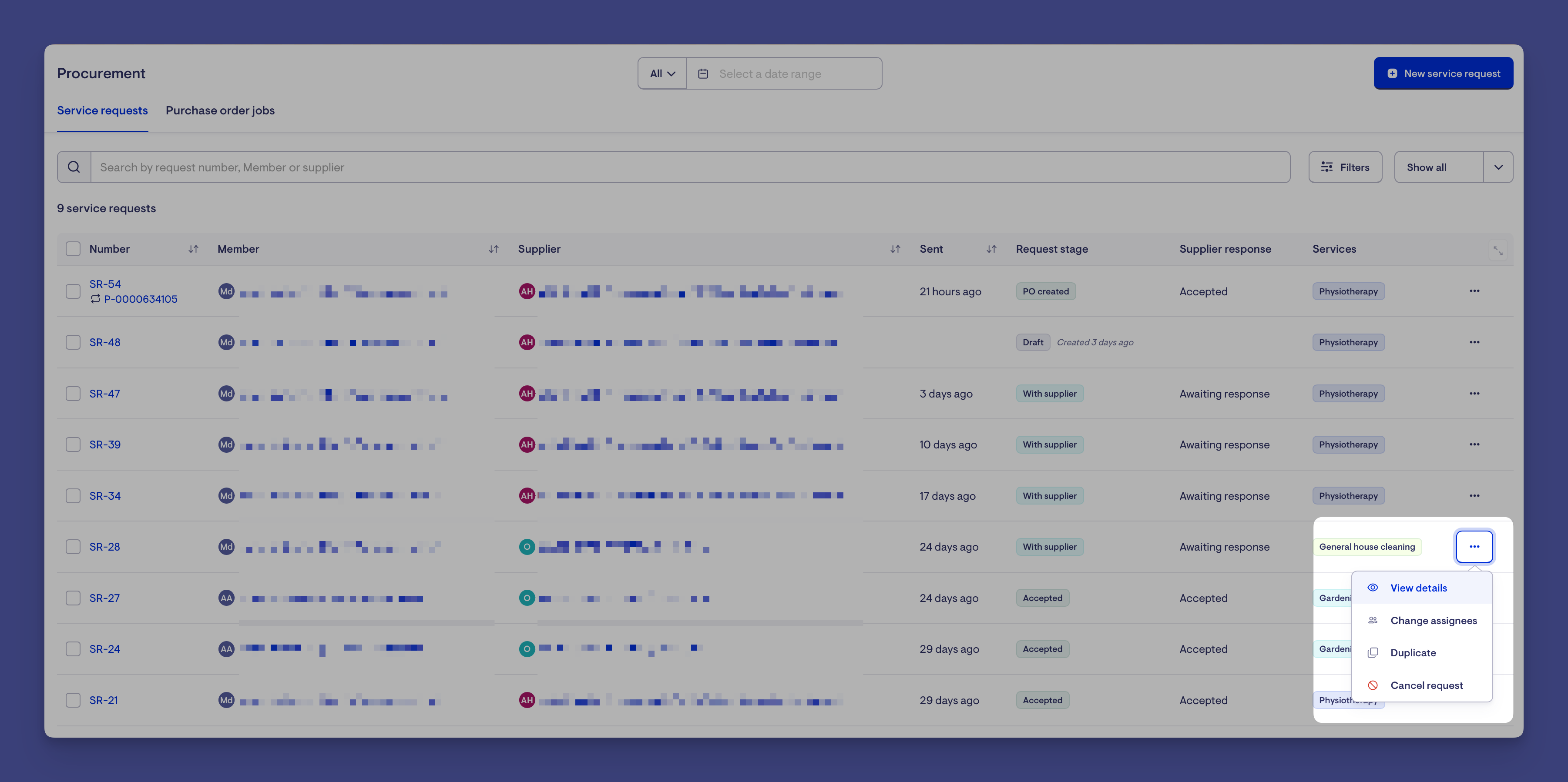Click AA member avatar in SR-27 row
Viewport: 1568px width, 782px height.
click(226, 598)
